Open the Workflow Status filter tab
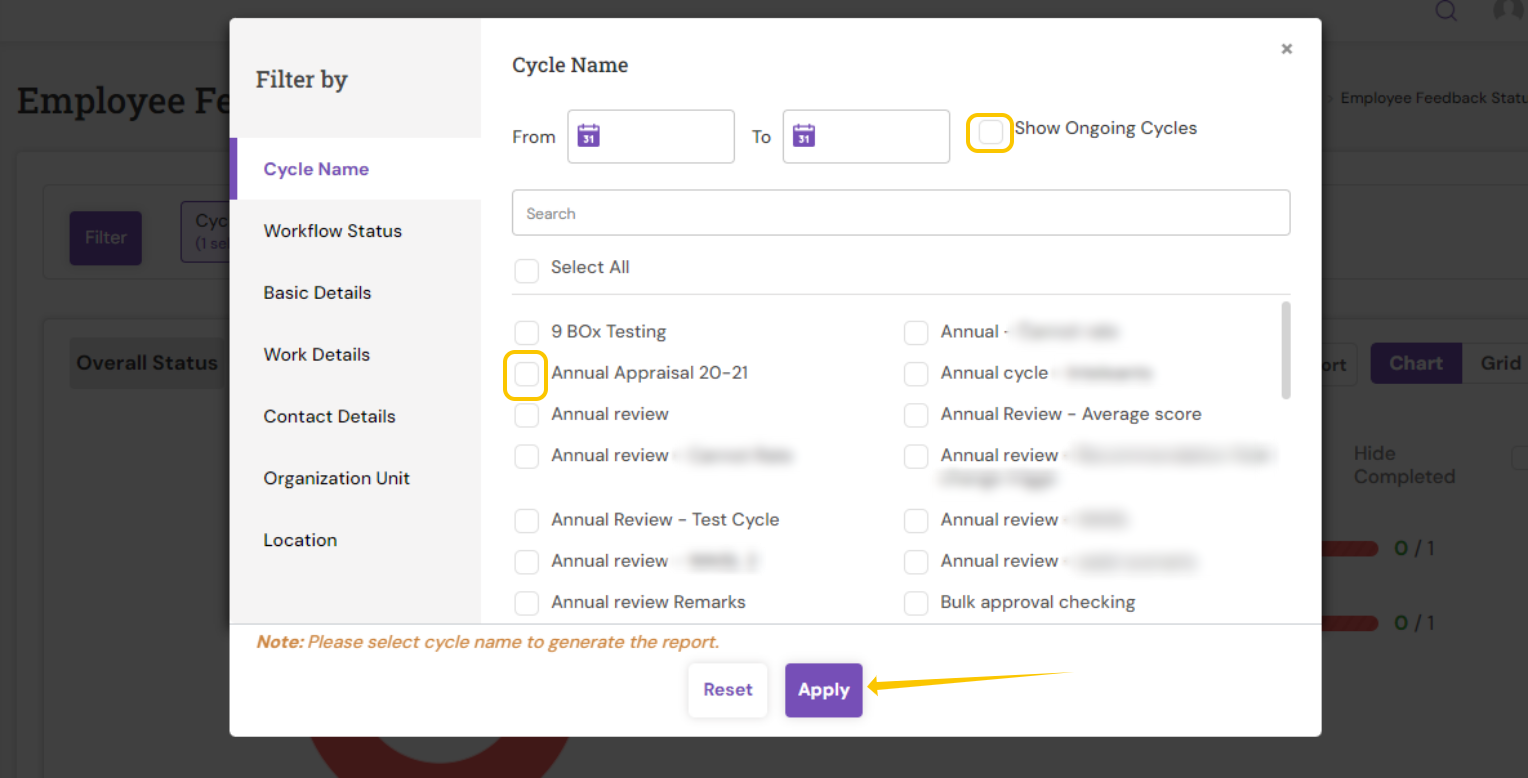 click(x=355, y=231)
